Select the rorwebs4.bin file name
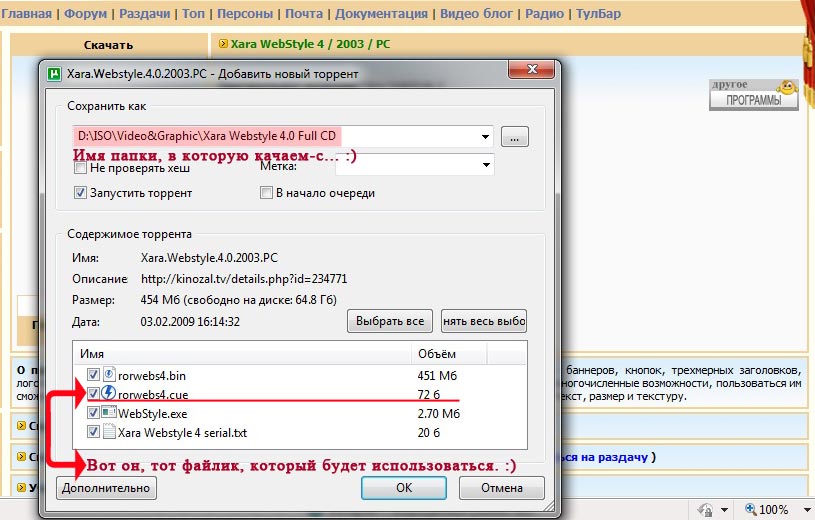This screenshot has width=815, height=520. click(x=152, y=375)
